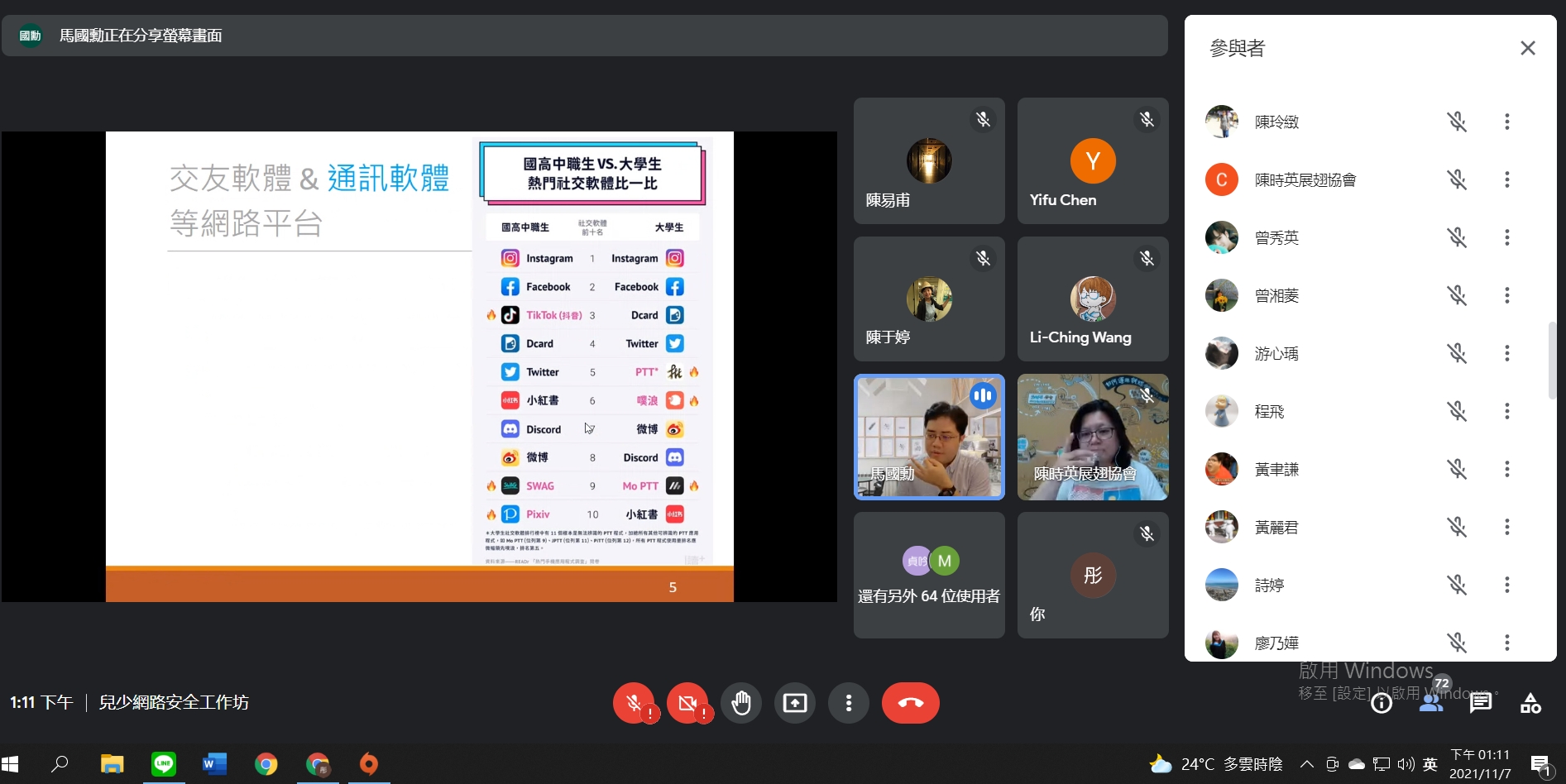
Task: Open Word from the taskbar
Action: point(215,764)
